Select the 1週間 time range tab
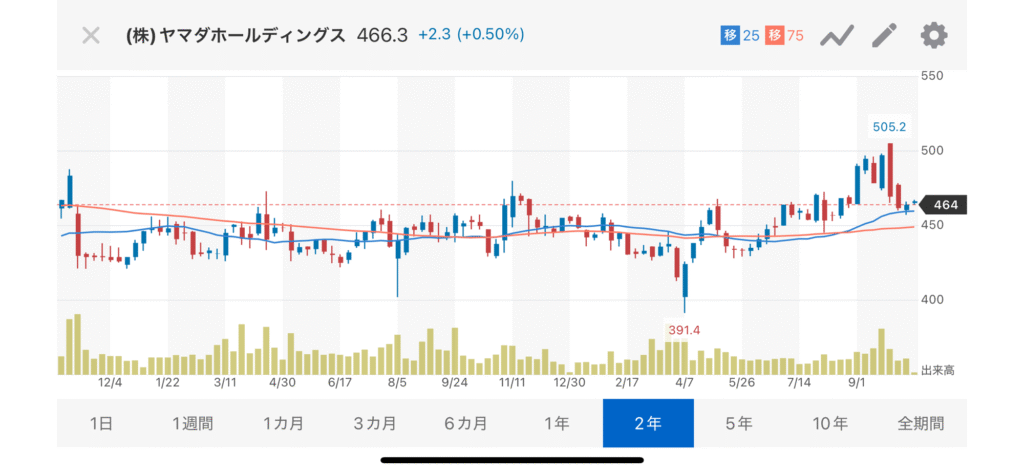 click(192, 423)
